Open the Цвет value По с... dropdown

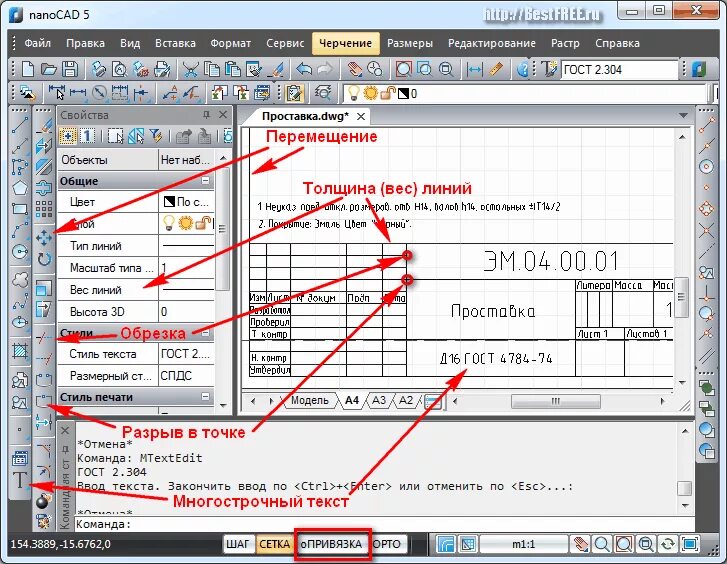[x=187, y=202]
